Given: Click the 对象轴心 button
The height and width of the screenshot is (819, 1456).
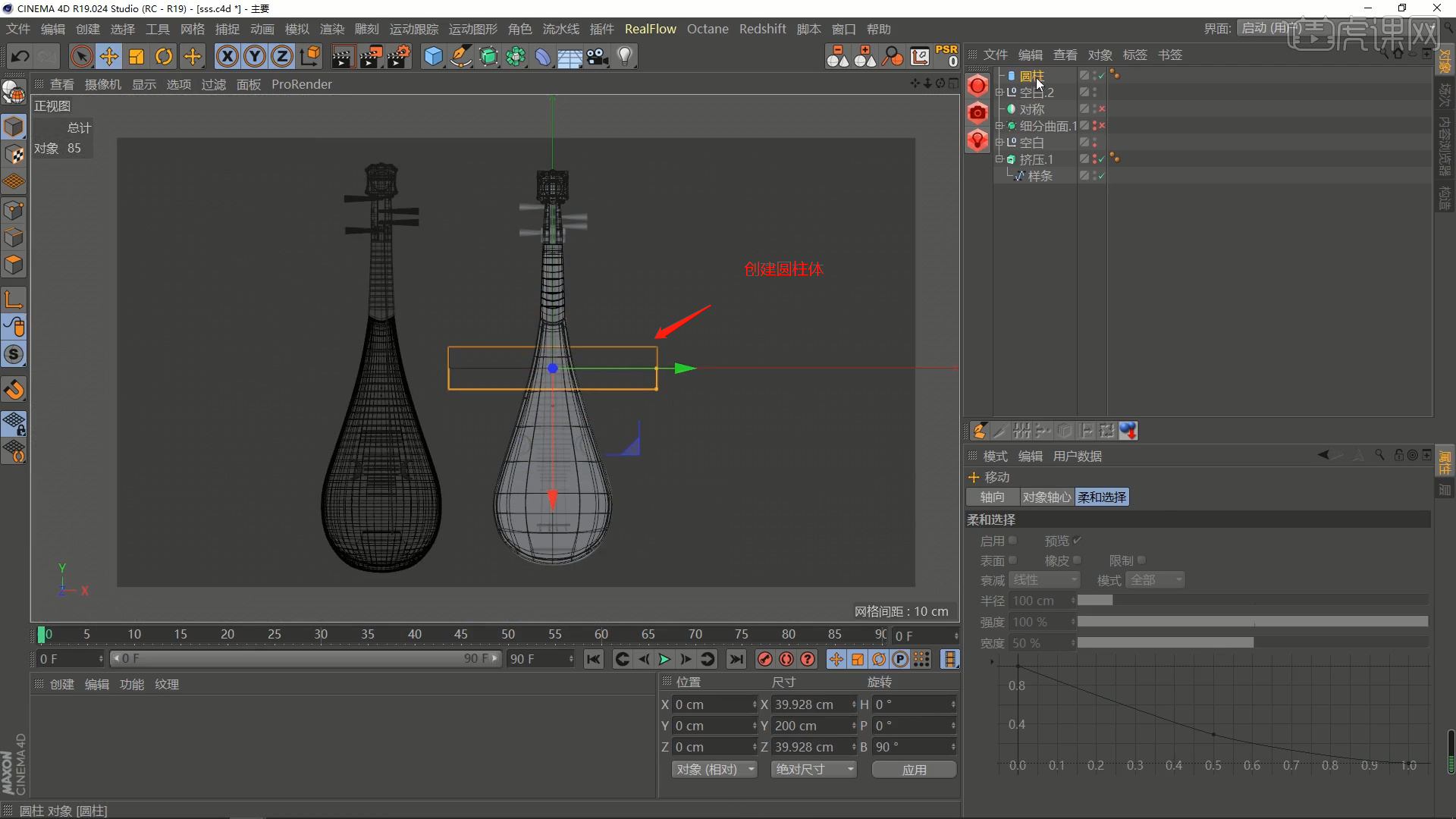Looking at the screenshot, I should 1046,497.
